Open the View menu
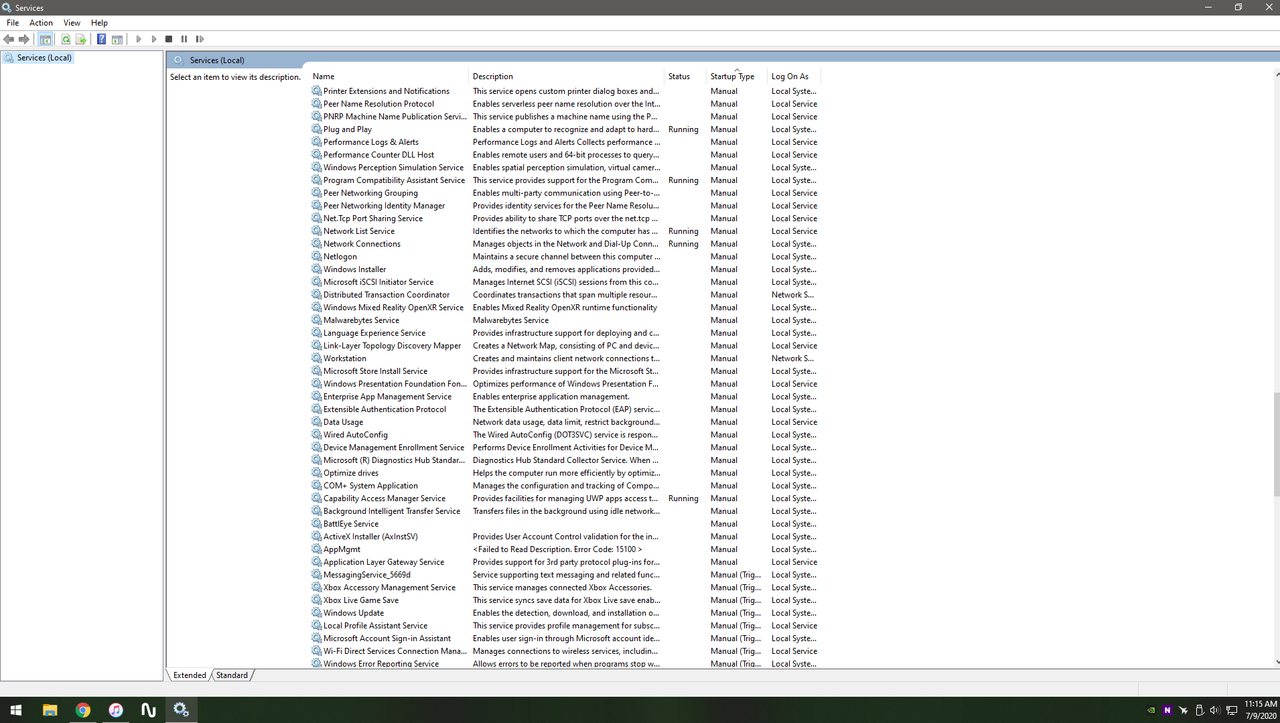The width and height of the screenshot is (1280, 723). pyautogui.click(x=72, y=22)
